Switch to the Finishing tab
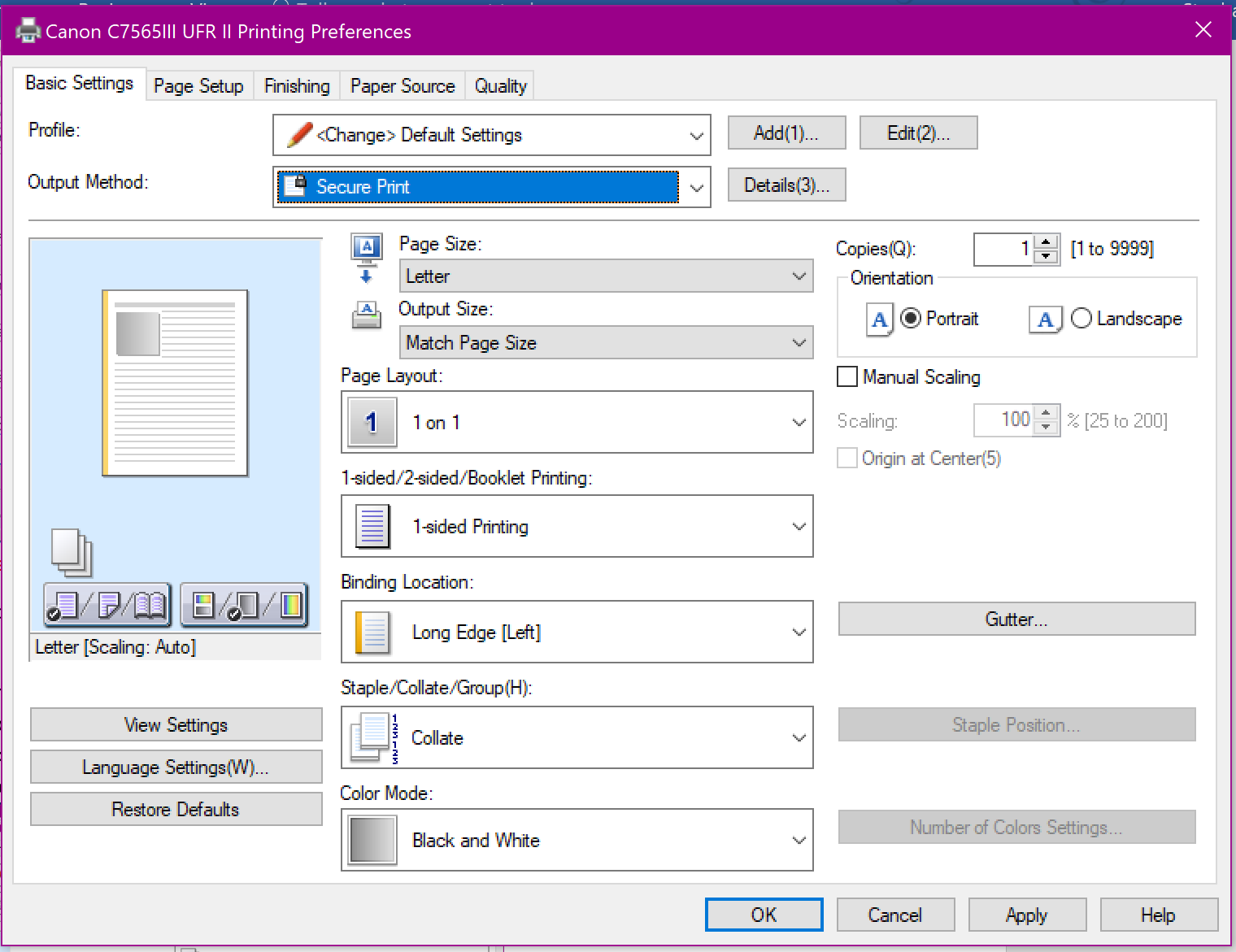Screen dimensions: 1236x952 (x=298, y=86)
